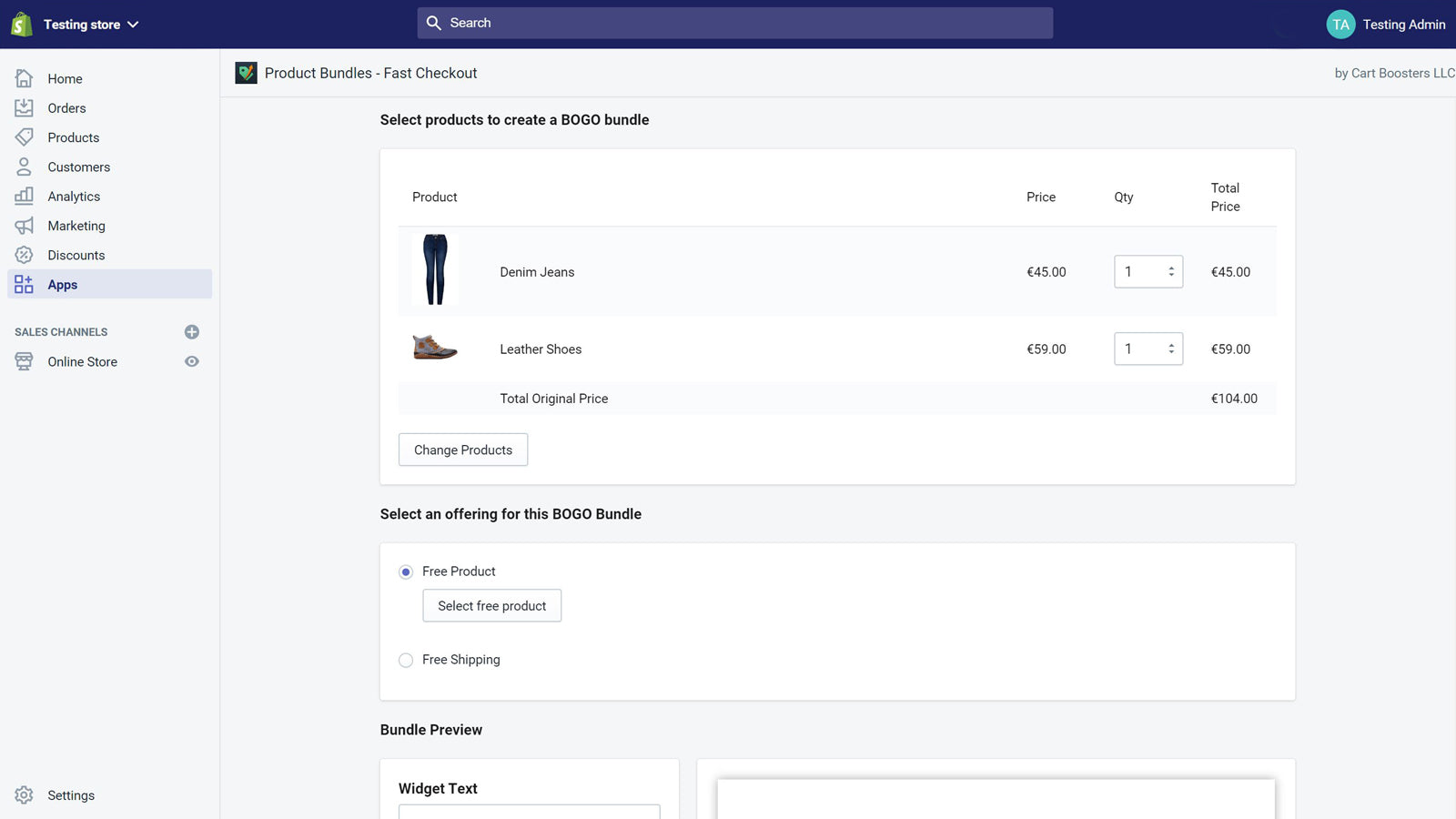1456x819 pixels.
Task: Click the Shopify logo icon
Action: click(x=22, y=25)
